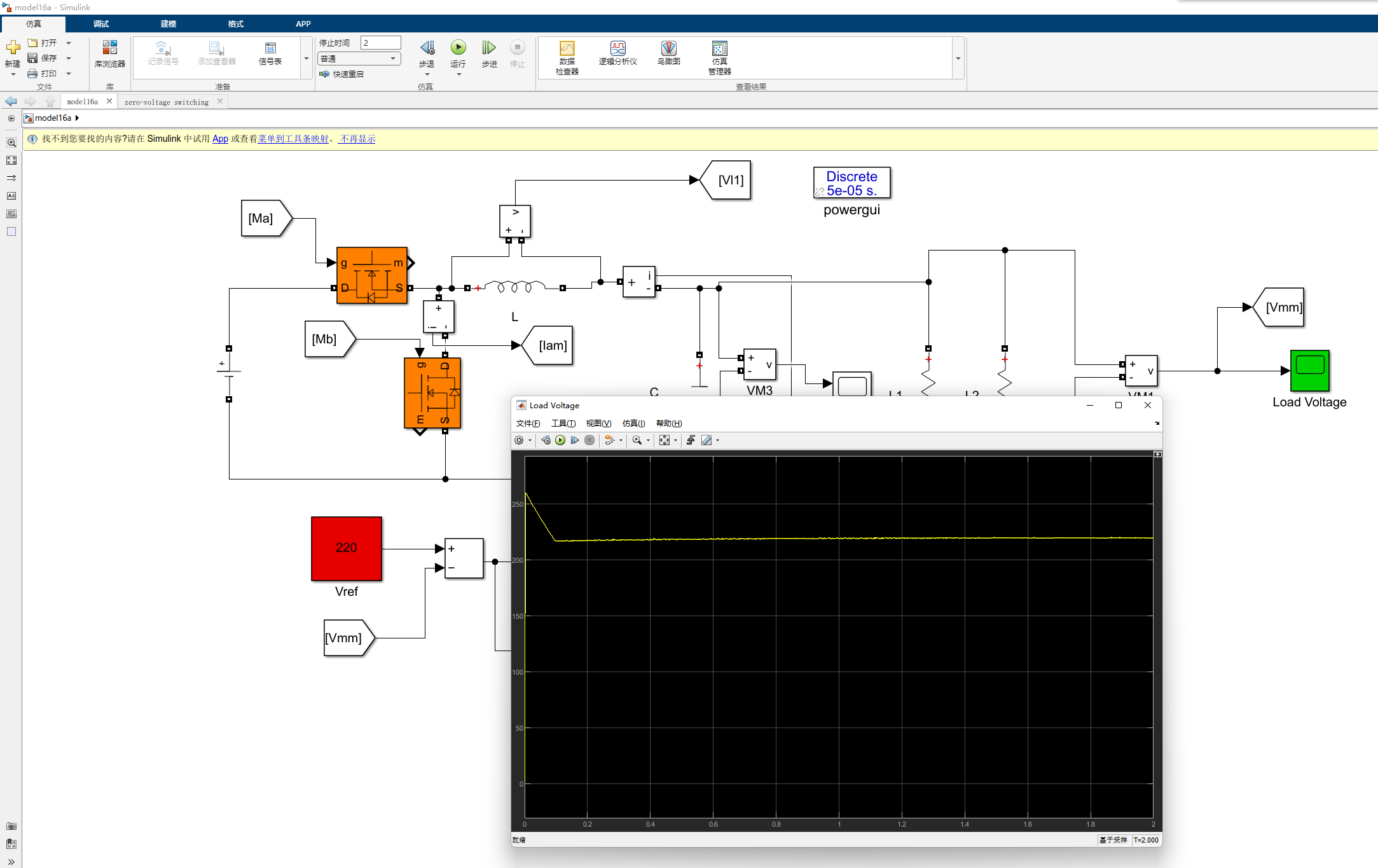This screenshot has height=868, width=1378.
Task: Open the Signal Table (信号表)
Action: [271, 51]
